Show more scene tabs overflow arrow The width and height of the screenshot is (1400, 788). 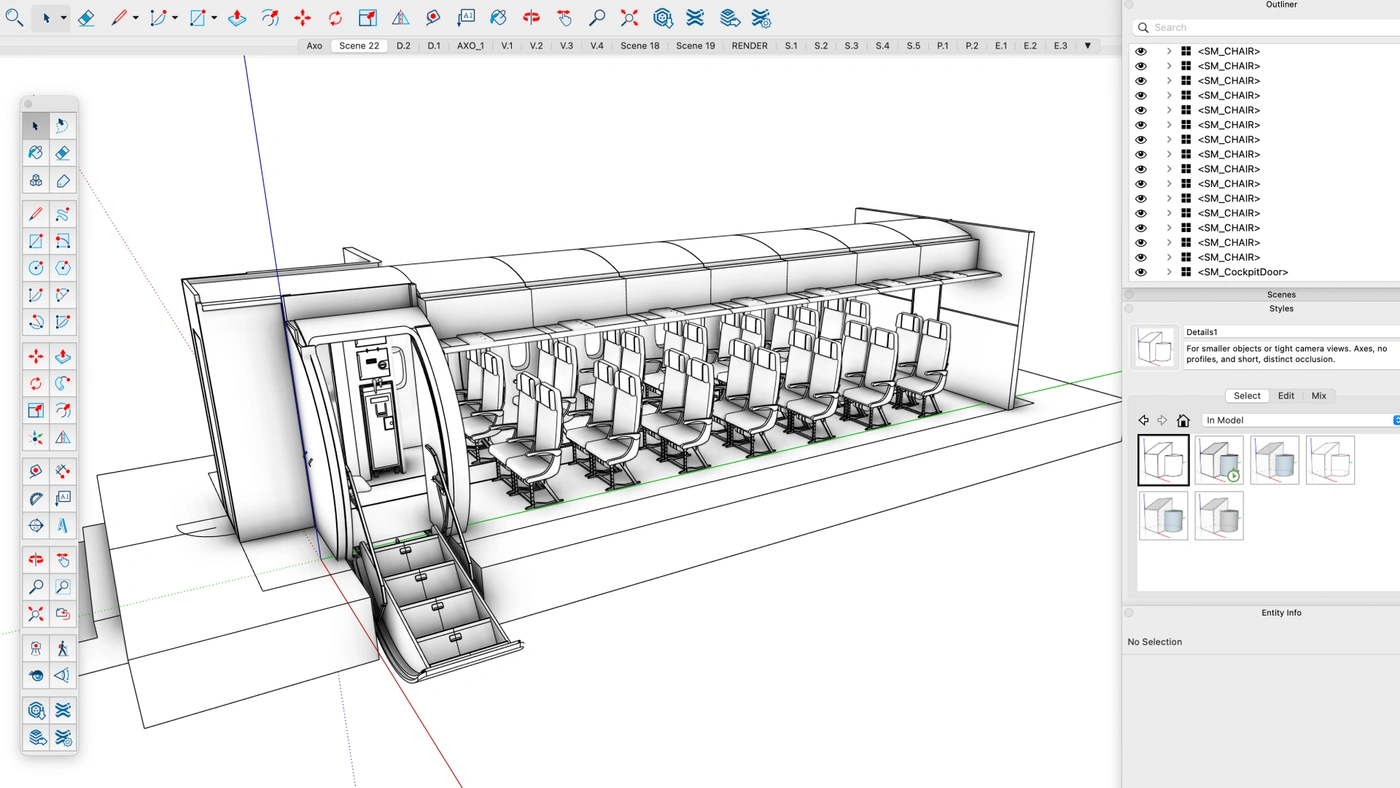1088,46
